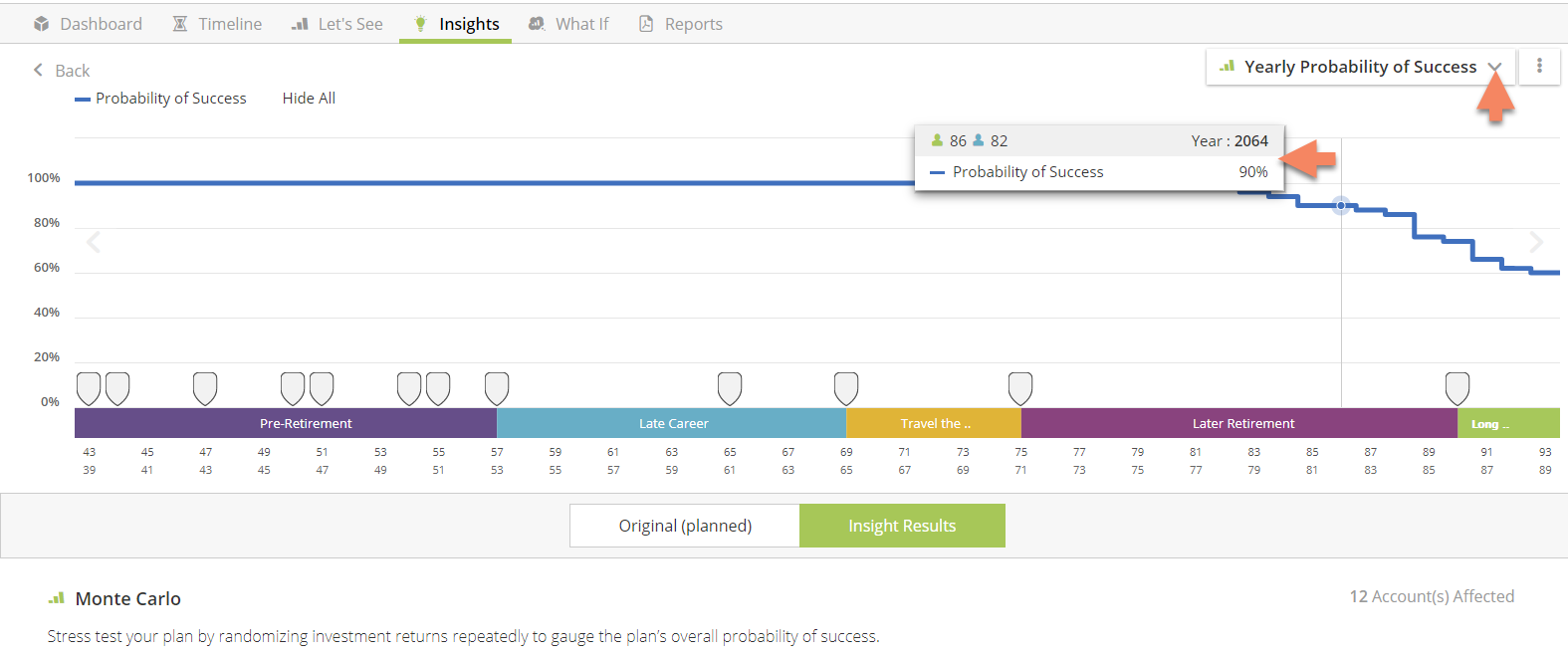The height and width of the screenshot is (657, 1568).
Task: Click the right chart navigation arrow
Action: coord(1536,242)
